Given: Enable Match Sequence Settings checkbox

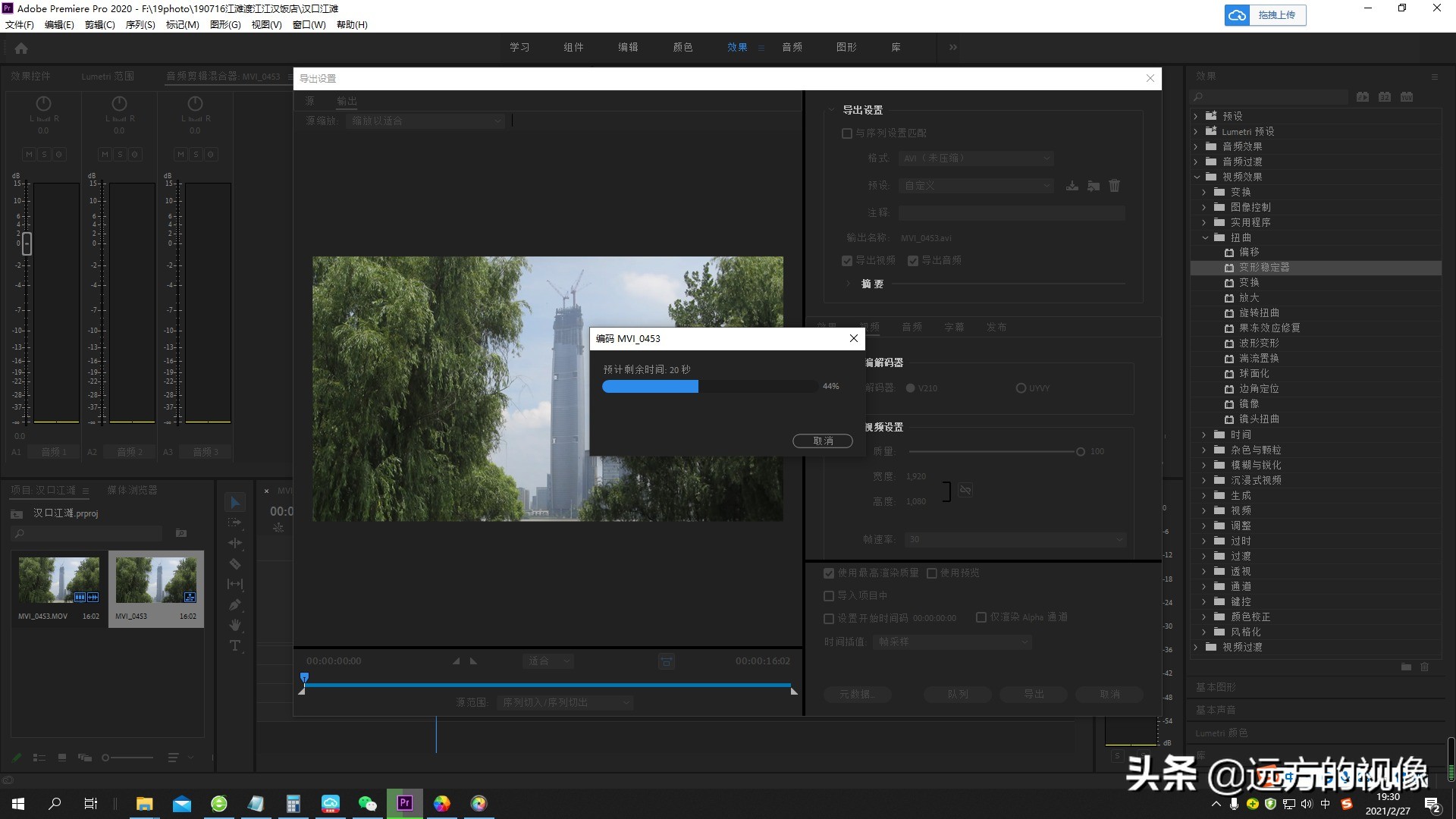Looking at the screenshot, I should pos(847,133).
